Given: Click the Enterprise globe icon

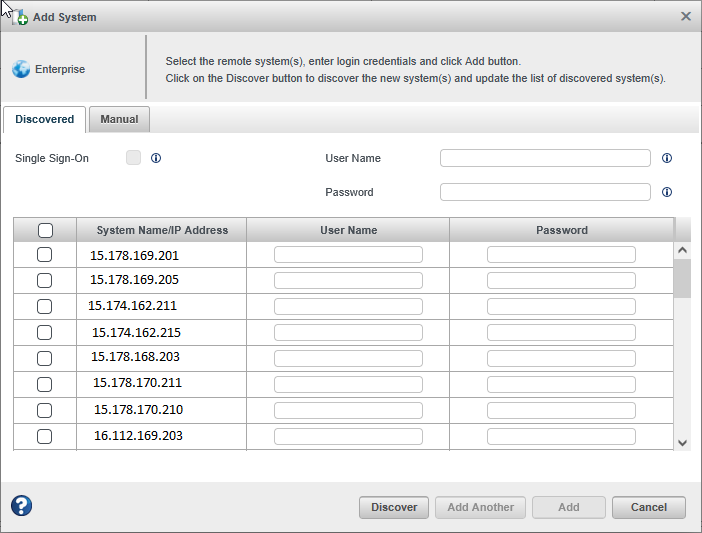Looking at the screenshot, I should (21, 70).
